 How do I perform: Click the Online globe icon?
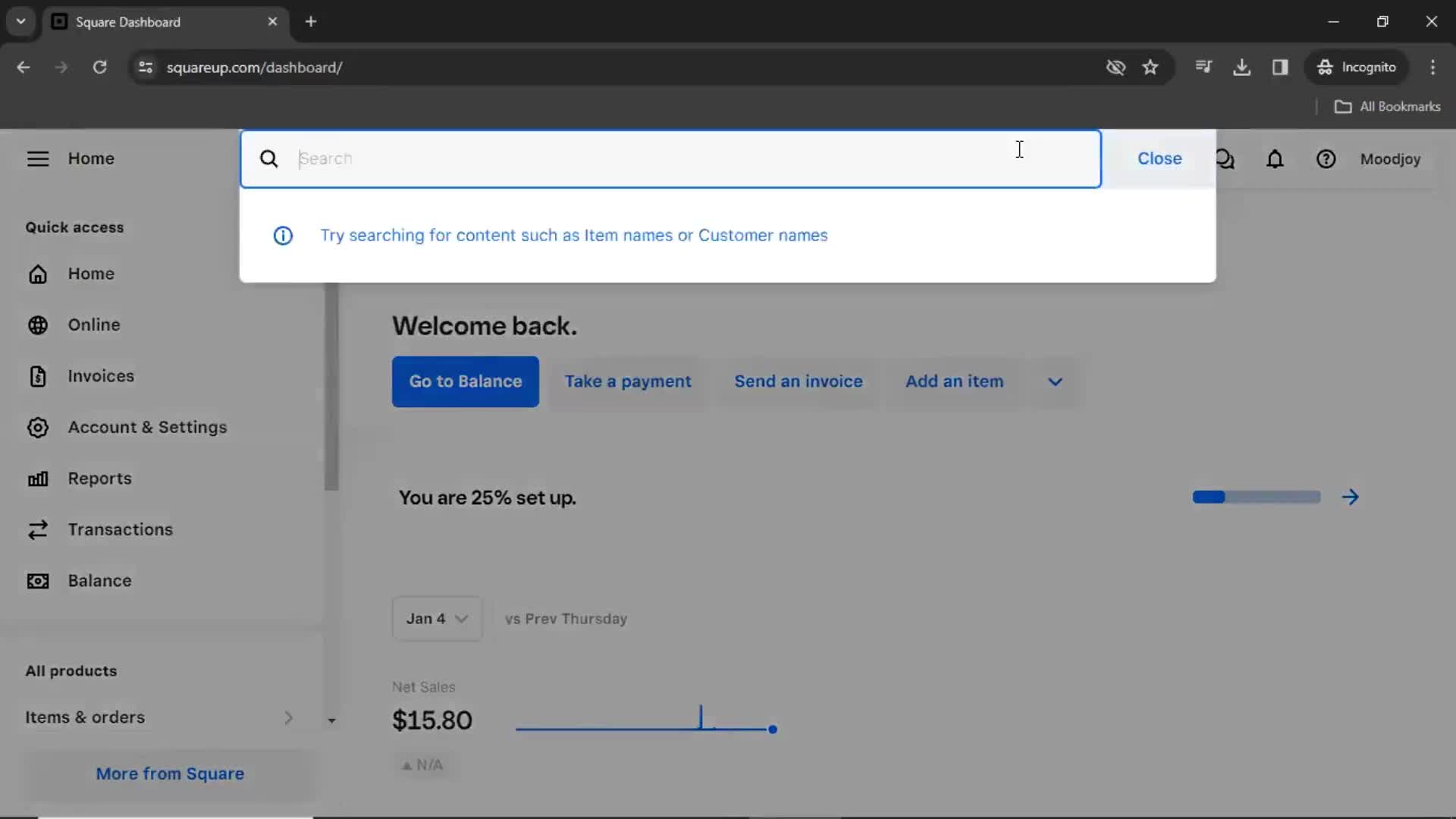[38, 325]
